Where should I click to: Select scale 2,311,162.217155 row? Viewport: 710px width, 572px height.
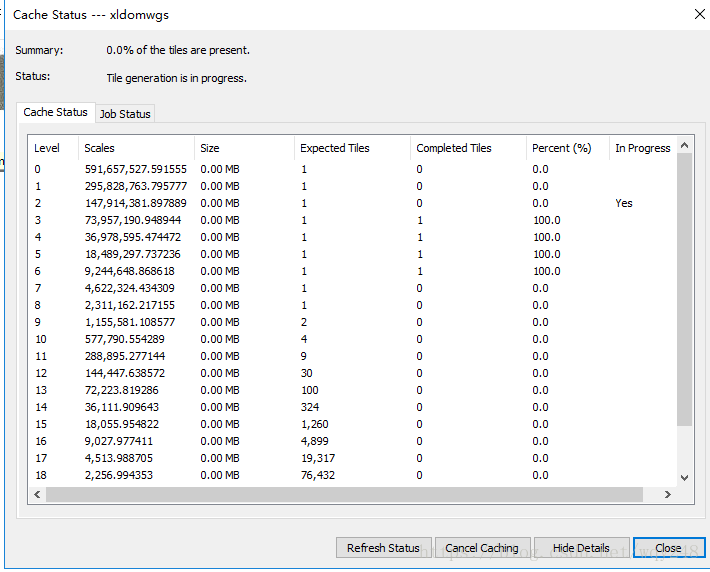tap(352, 305)
